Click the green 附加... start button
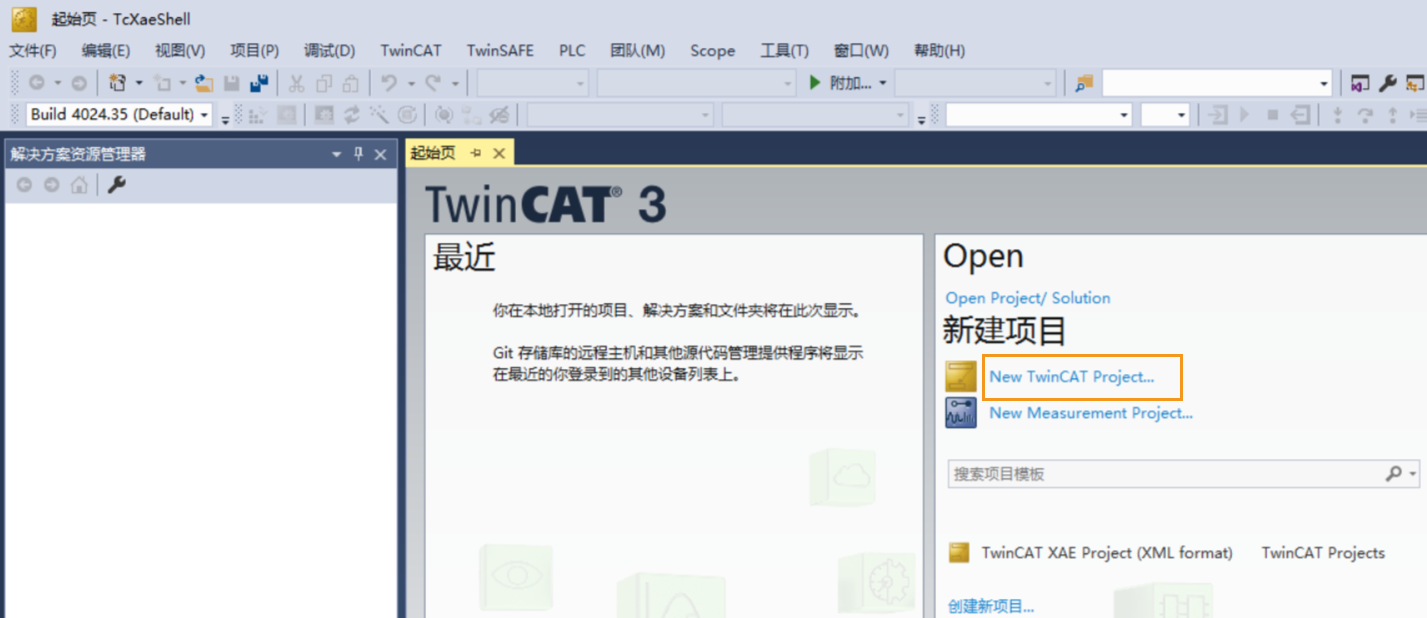The height and width of the screenshot is (618, 1427). 839,83
